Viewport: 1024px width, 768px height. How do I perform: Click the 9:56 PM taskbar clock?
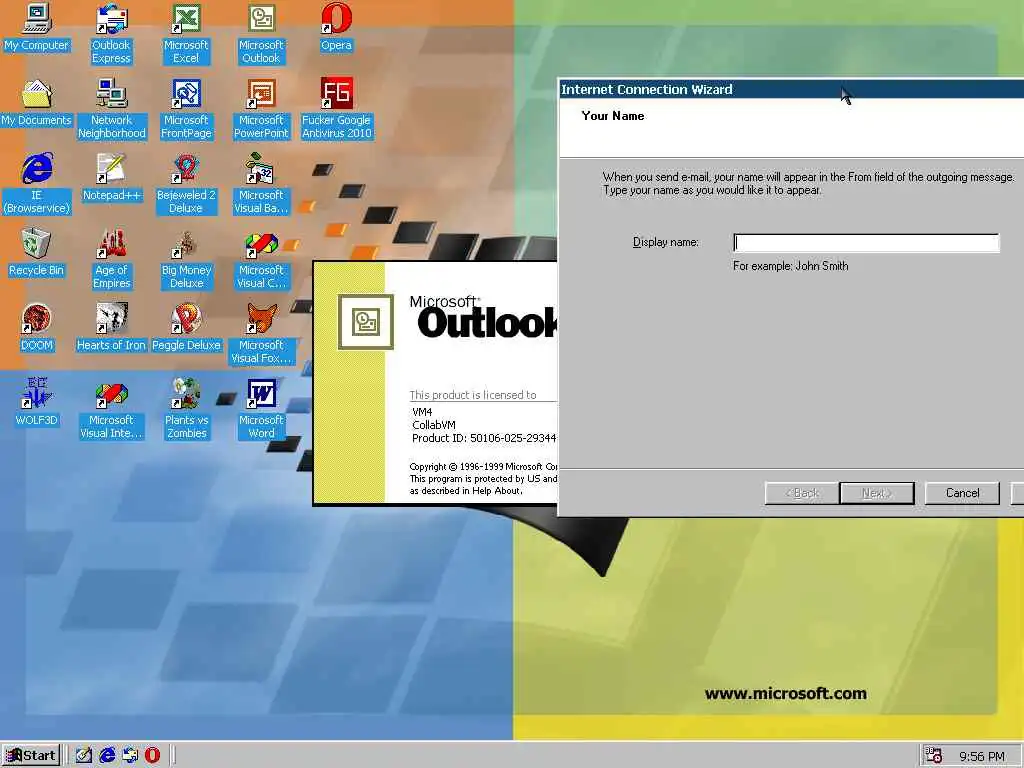coord(982,756)
